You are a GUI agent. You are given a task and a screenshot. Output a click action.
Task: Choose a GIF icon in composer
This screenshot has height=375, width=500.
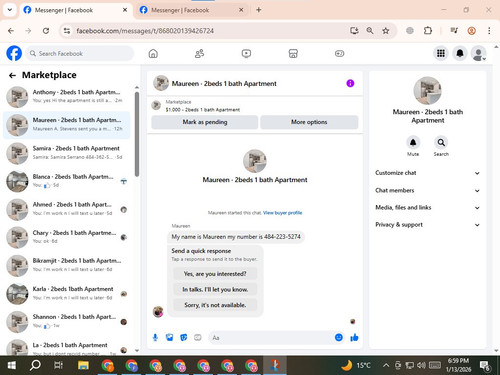pyautogui.click(x=198, y=338)
